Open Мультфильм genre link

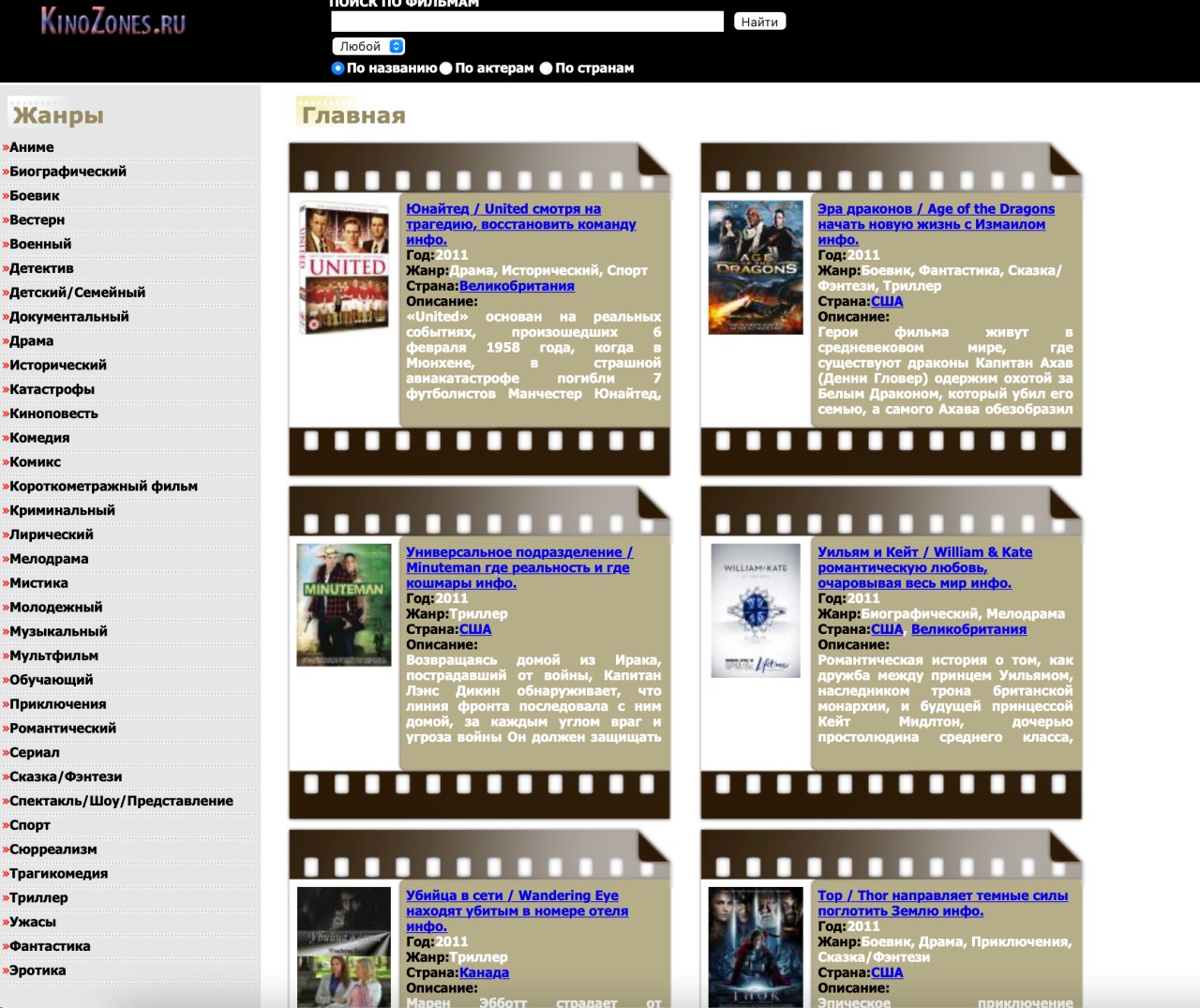[53, 655]
